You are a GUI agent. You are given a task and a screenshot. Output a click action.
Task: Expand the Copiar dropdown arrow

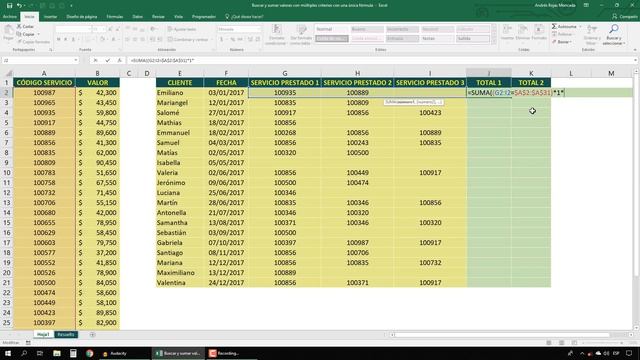(x=39, y=34)
